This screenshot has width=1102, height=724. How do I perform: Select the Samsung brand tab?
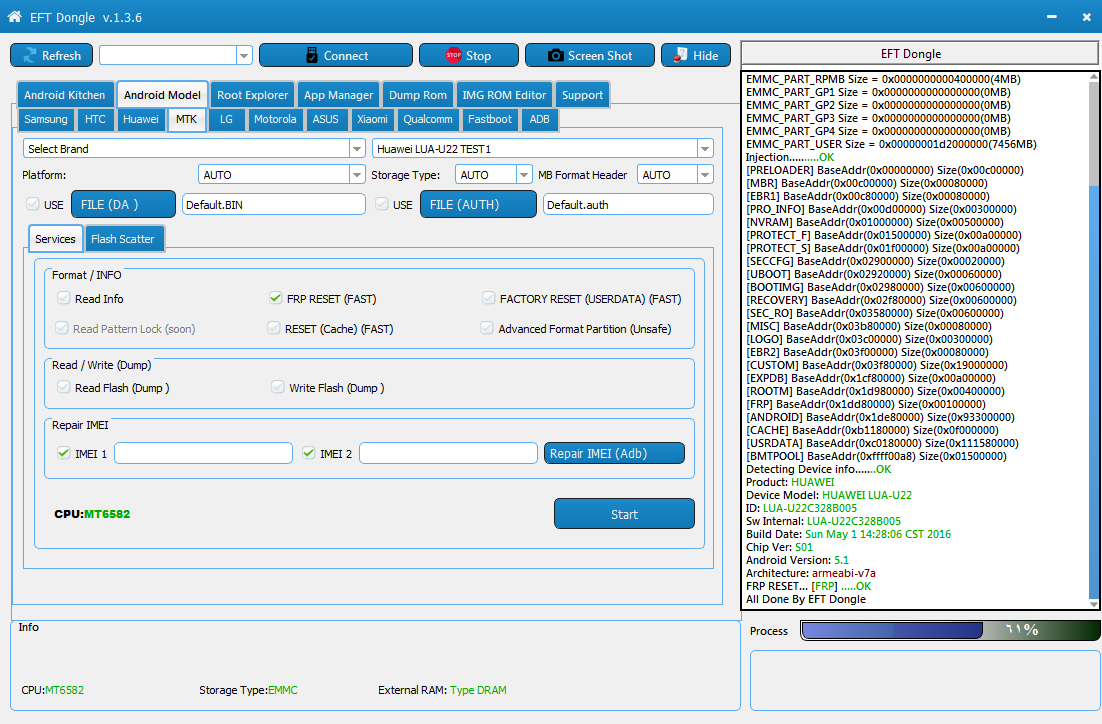coord(46,119)
